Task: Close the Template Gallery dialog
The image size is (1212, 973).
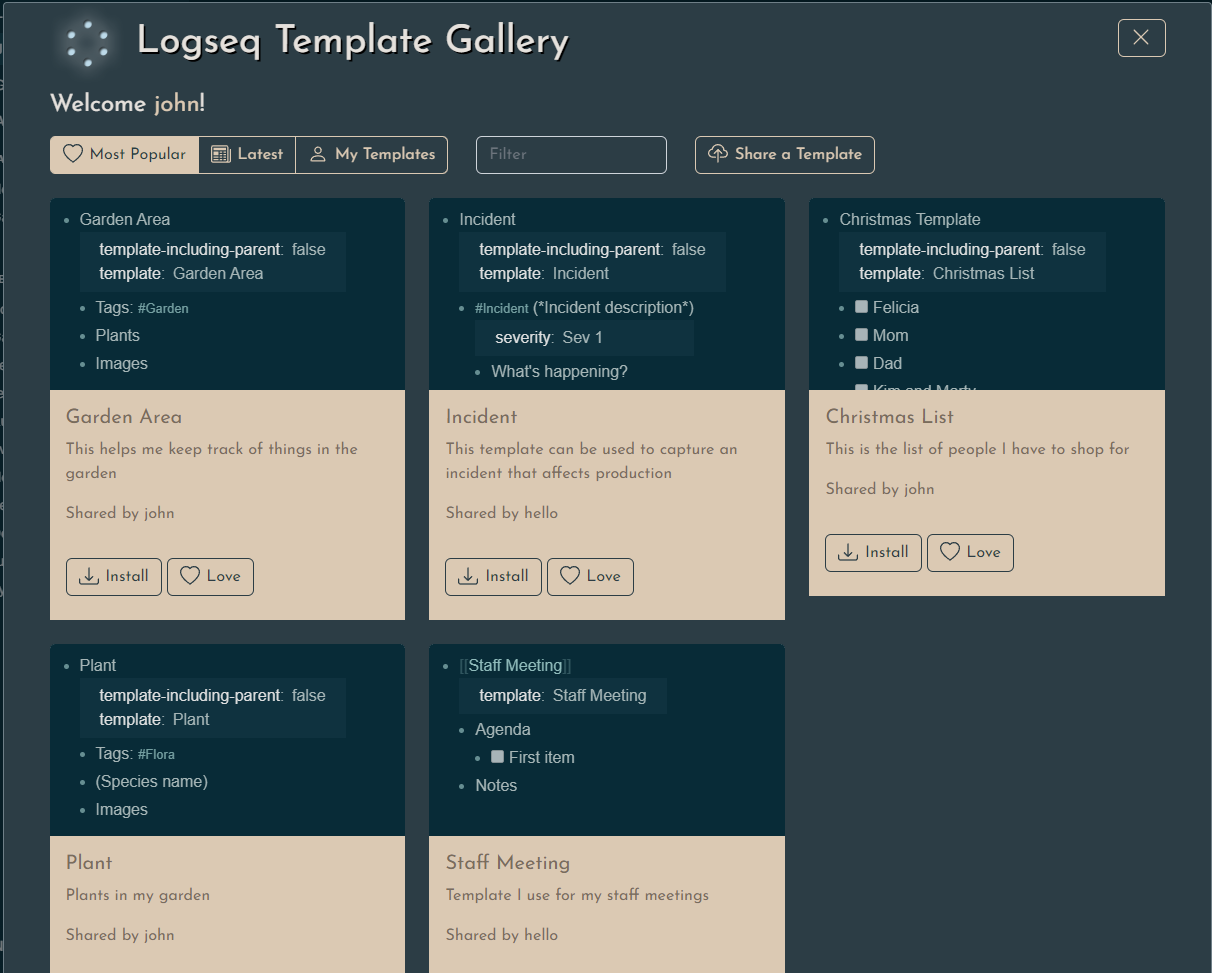Action: [1141, 38]
